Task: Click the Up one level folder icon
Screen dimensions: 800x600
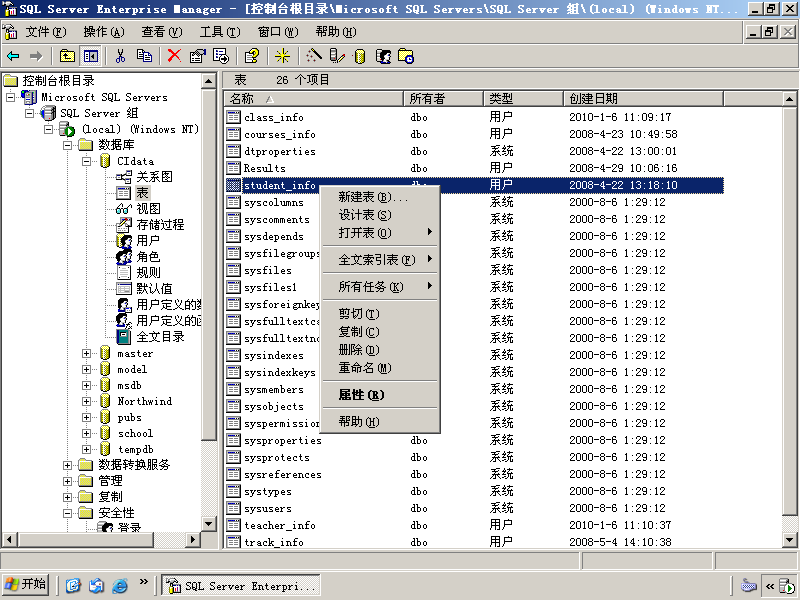Action: pos(67,56)
